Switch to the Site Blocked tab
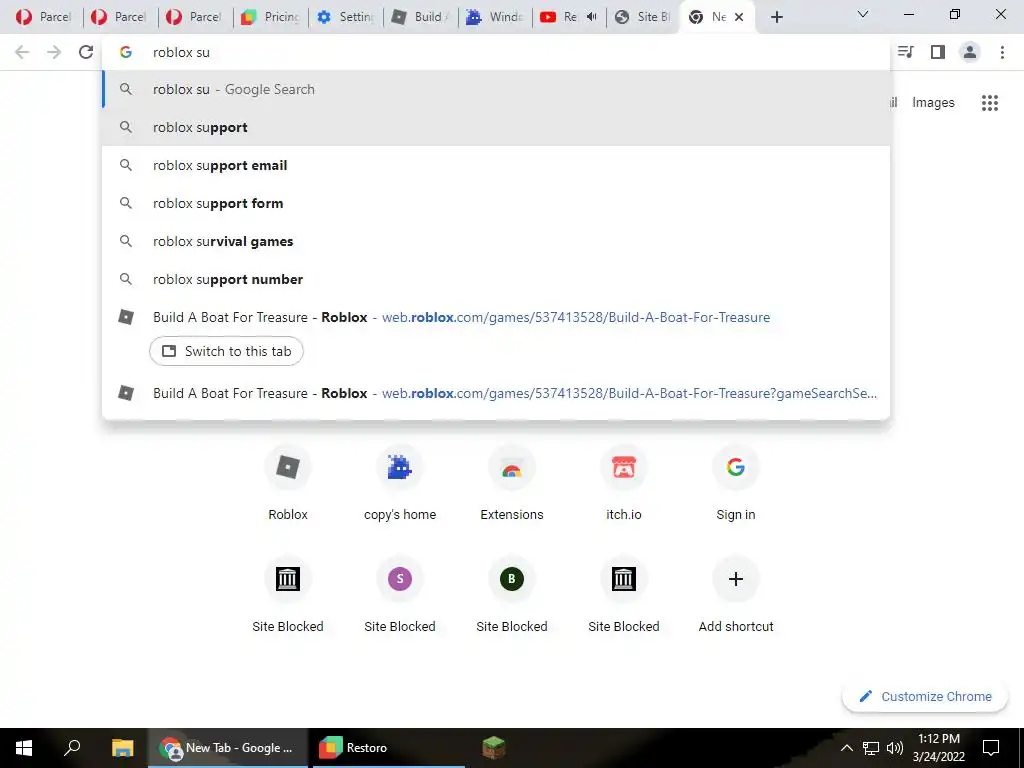This screenshot has width=1024, height=768. 643,17
